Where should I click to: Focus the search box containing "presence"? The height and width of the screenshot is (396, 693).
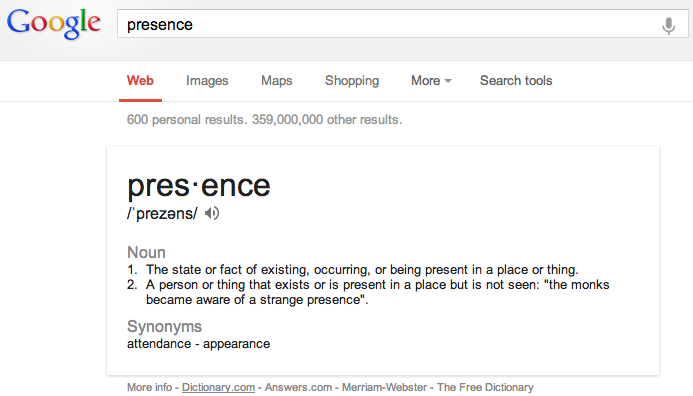pos(402,24)
